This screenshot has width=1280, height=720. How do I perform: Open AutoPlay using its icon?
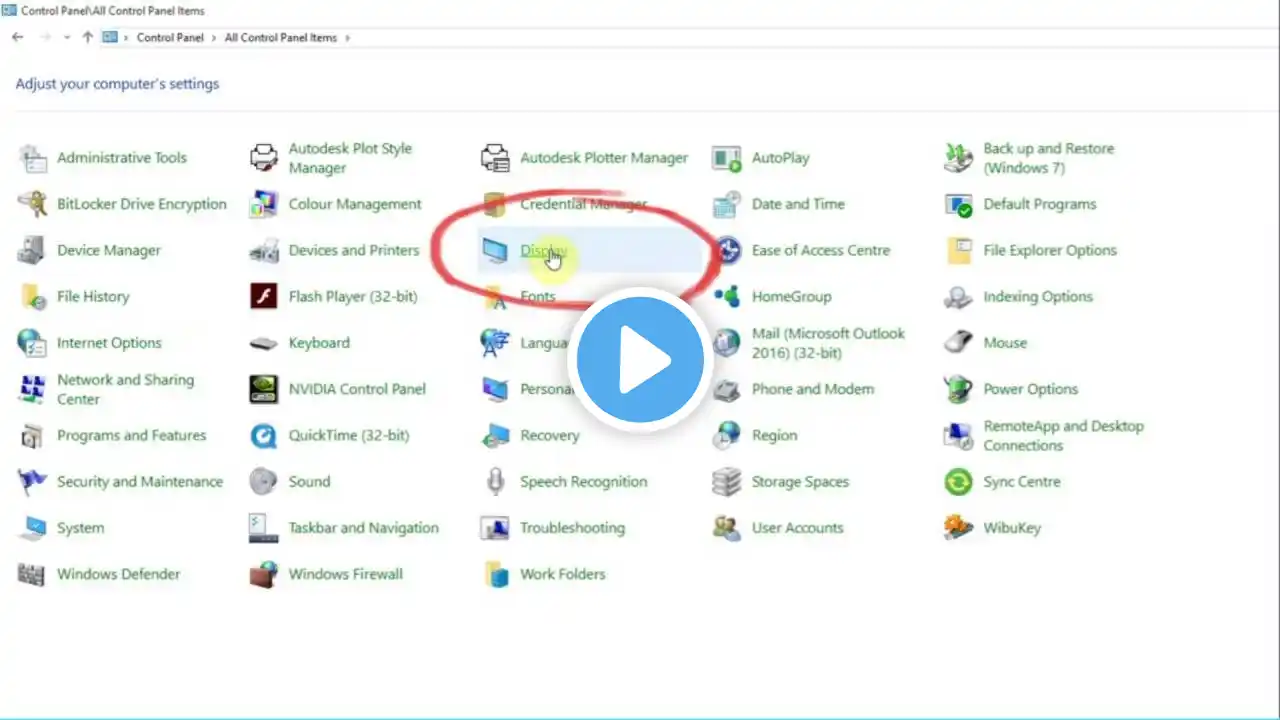(x=727, y=158)
